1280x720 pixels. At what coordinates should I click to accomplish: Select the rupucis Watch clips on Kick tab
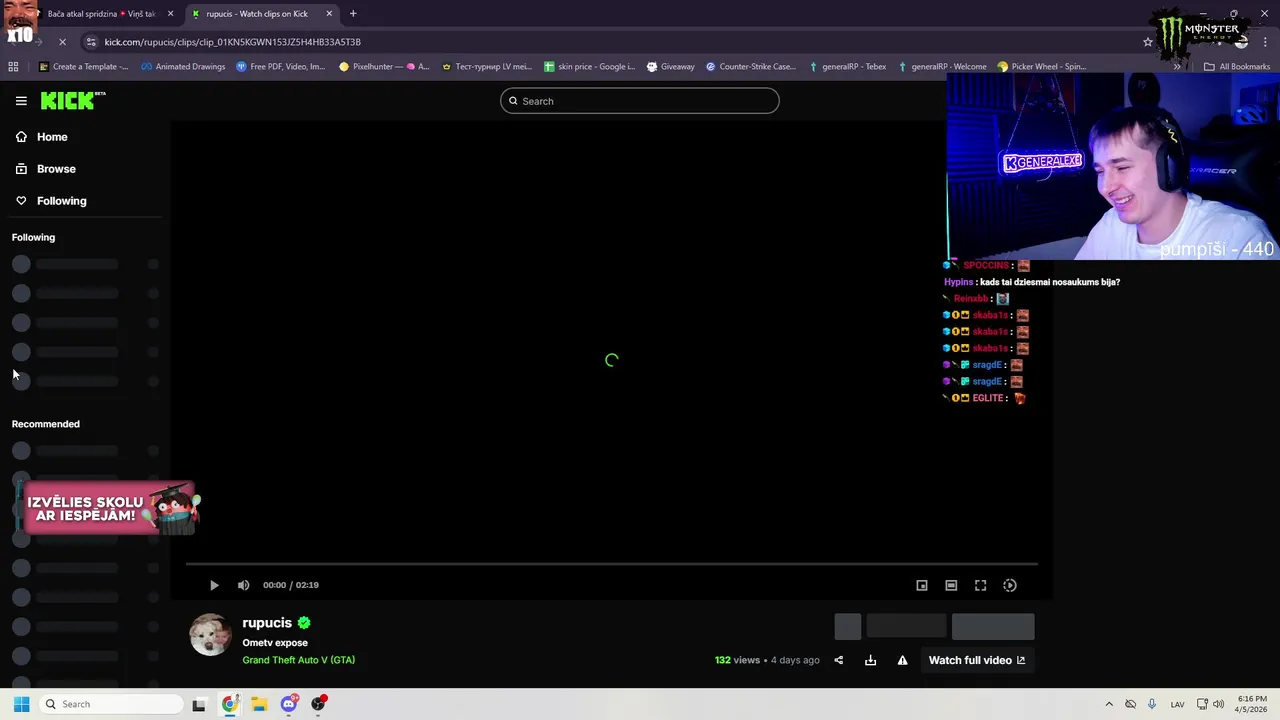pyautogui.click(x=257, y=14)
